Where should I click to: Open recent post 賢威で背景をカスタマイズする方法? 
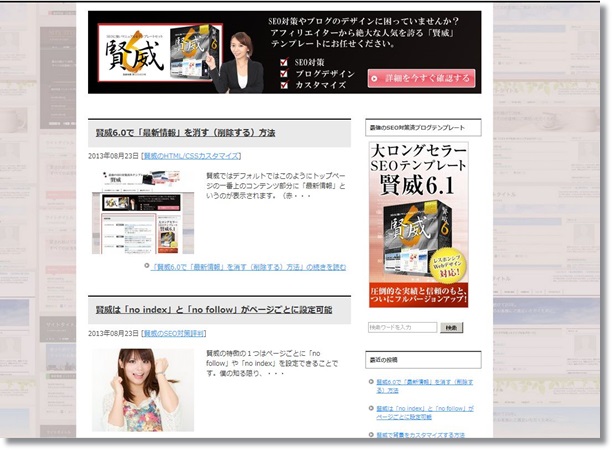(420, 435)
